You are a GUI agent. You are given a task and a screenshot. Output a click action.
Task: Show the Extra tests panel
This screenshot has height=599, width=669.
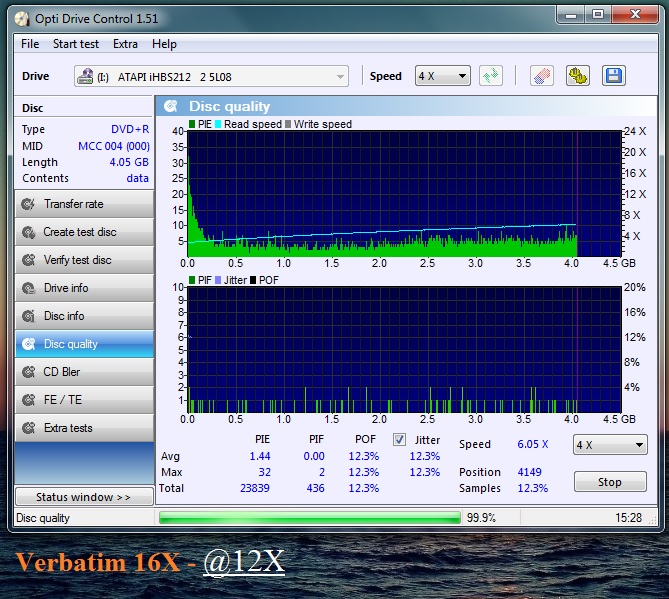[x=84, y=427]
